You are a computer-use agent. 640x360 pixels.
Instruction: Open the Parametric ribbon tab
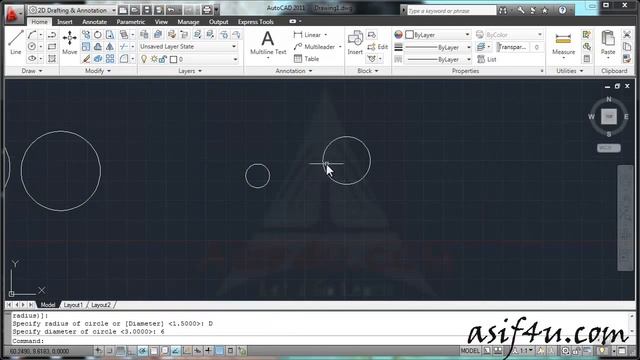131,22
